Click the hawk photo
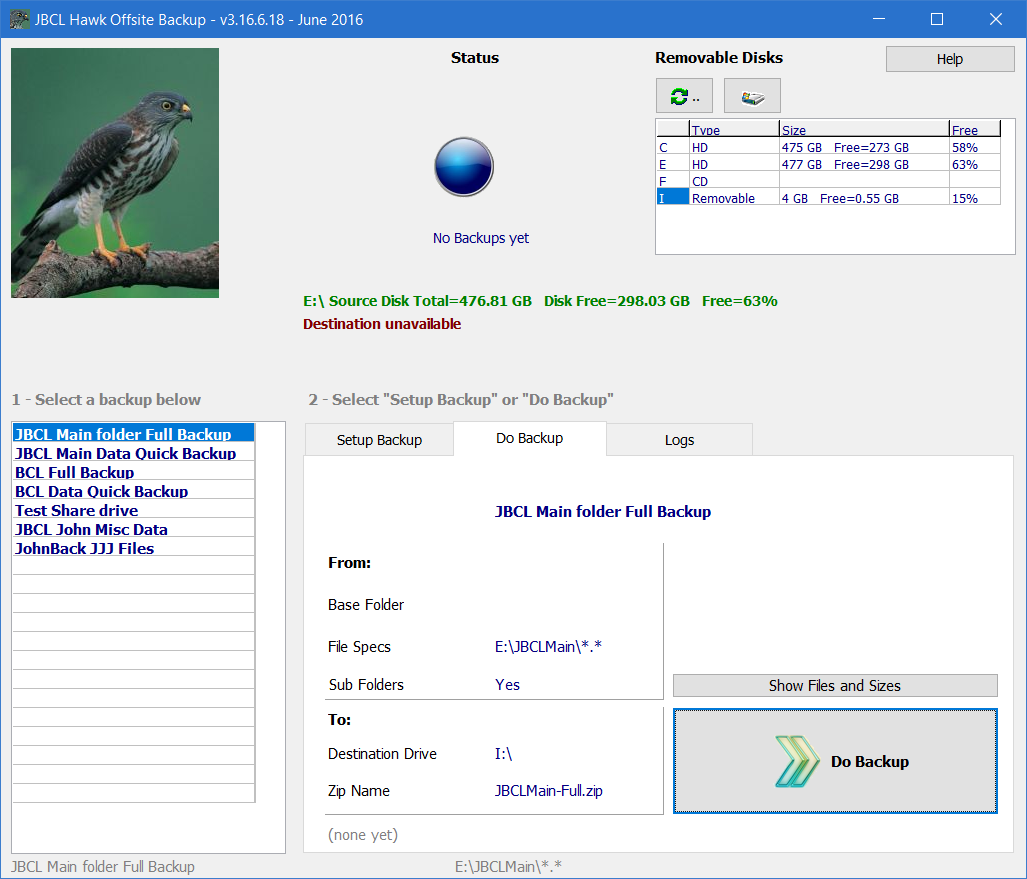The height and width of the screenshot is (879, 1027). [x=115, y=173]
